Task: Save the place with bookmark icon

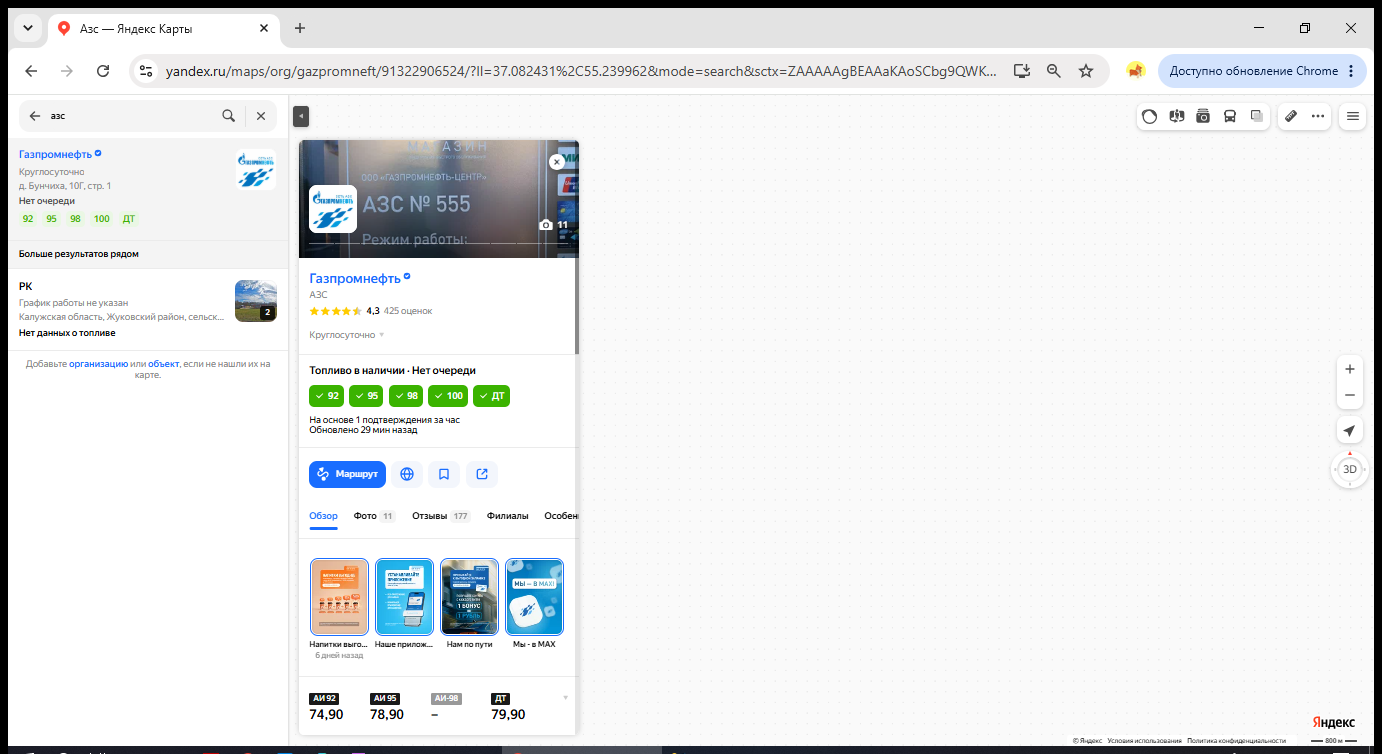Action: click(x=444, y=474)
